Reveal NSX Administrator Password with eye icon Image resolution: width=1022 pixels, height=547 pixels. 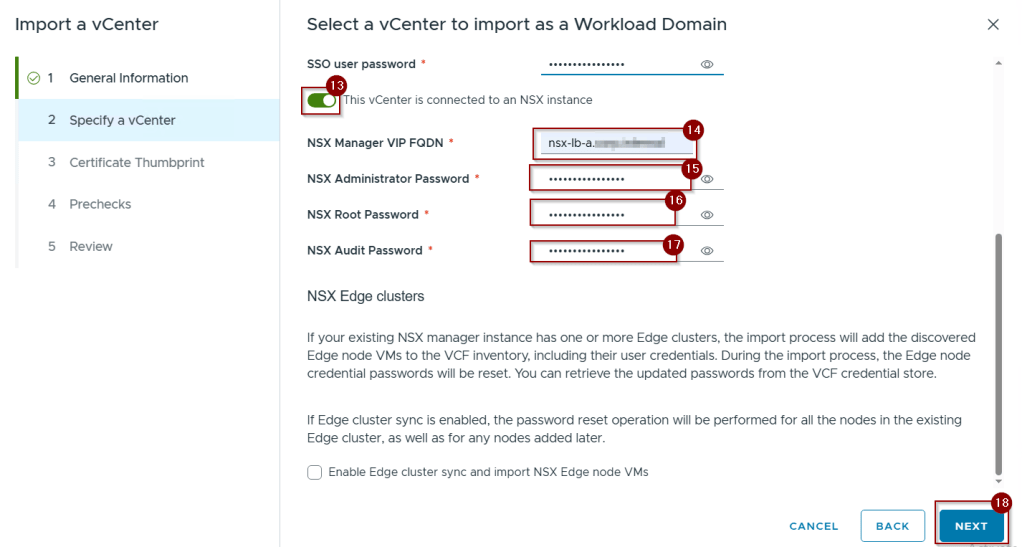tap(706, 179)
